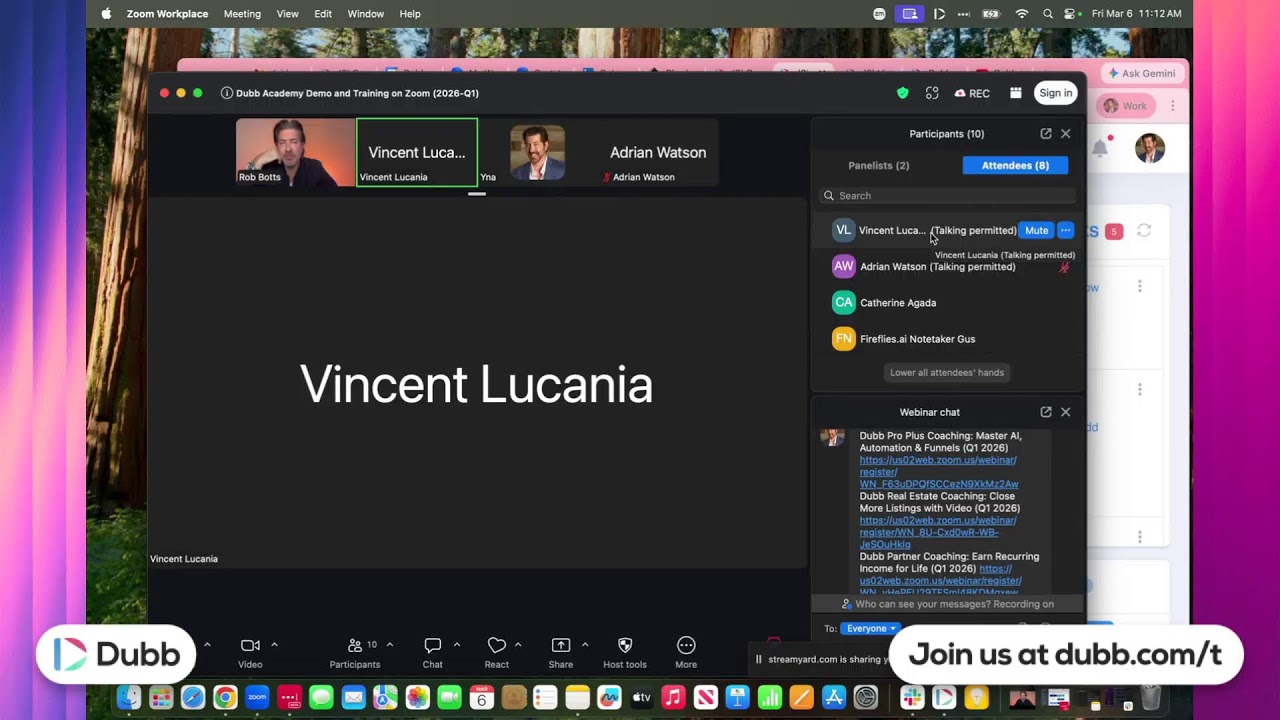Click Spotlight search icon in menu bar
The height and width of the screenshot is (720, 1280).
tap(1048, 14)
